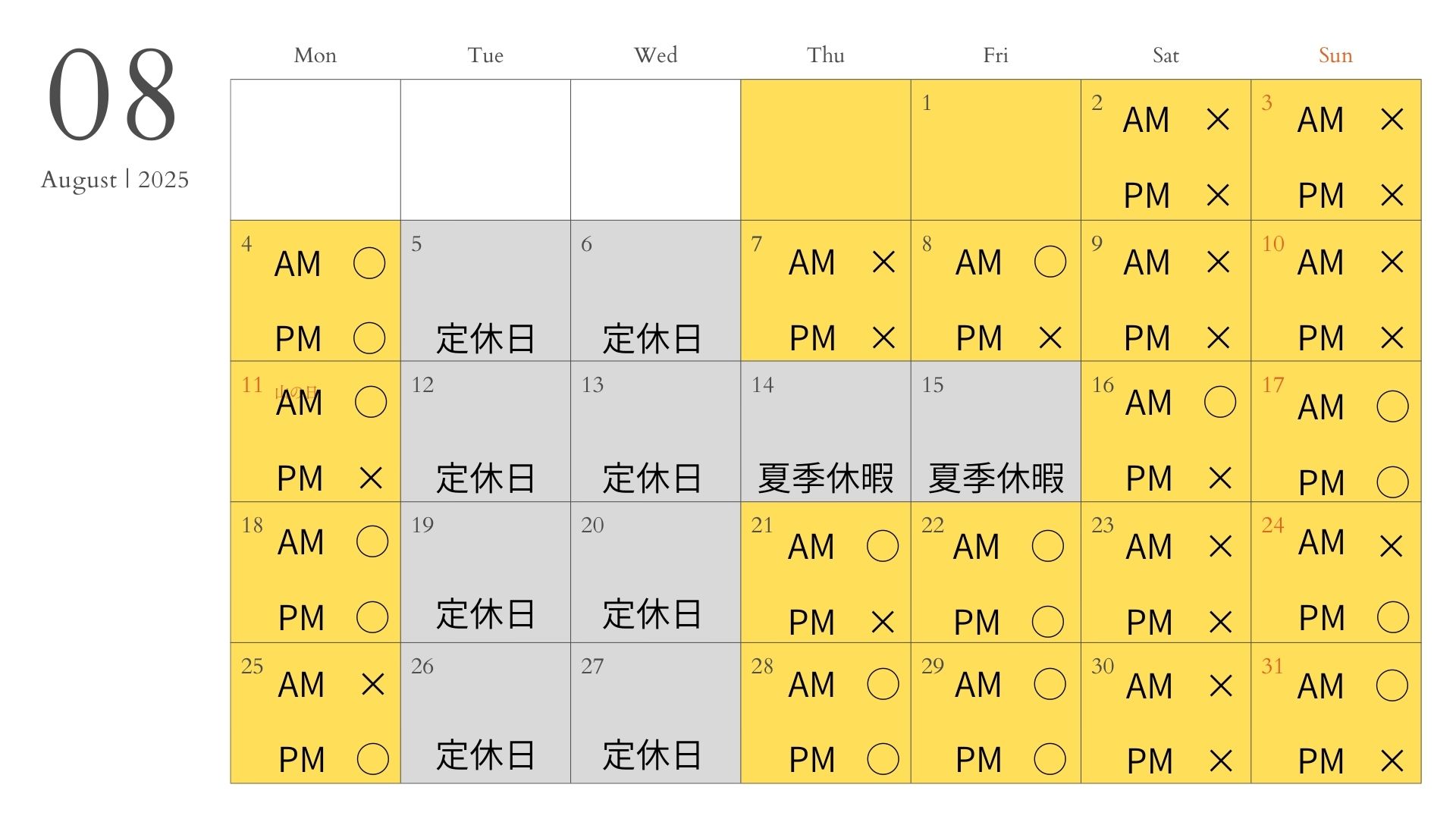The image size is (1456, 819).
Task: Click the PM circle on August 17
Action: click(1392, 482)
